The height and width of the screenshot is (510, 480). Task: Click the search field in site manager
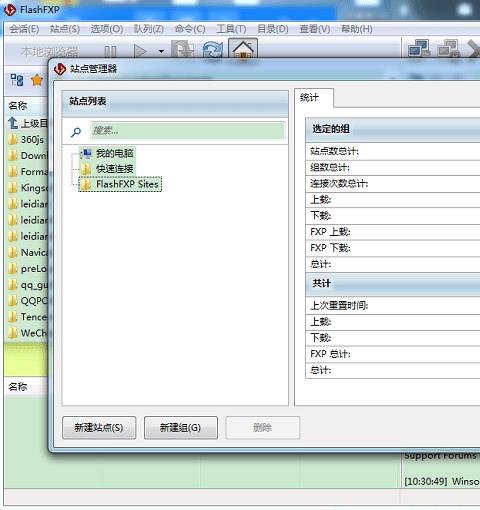(187, 130)
